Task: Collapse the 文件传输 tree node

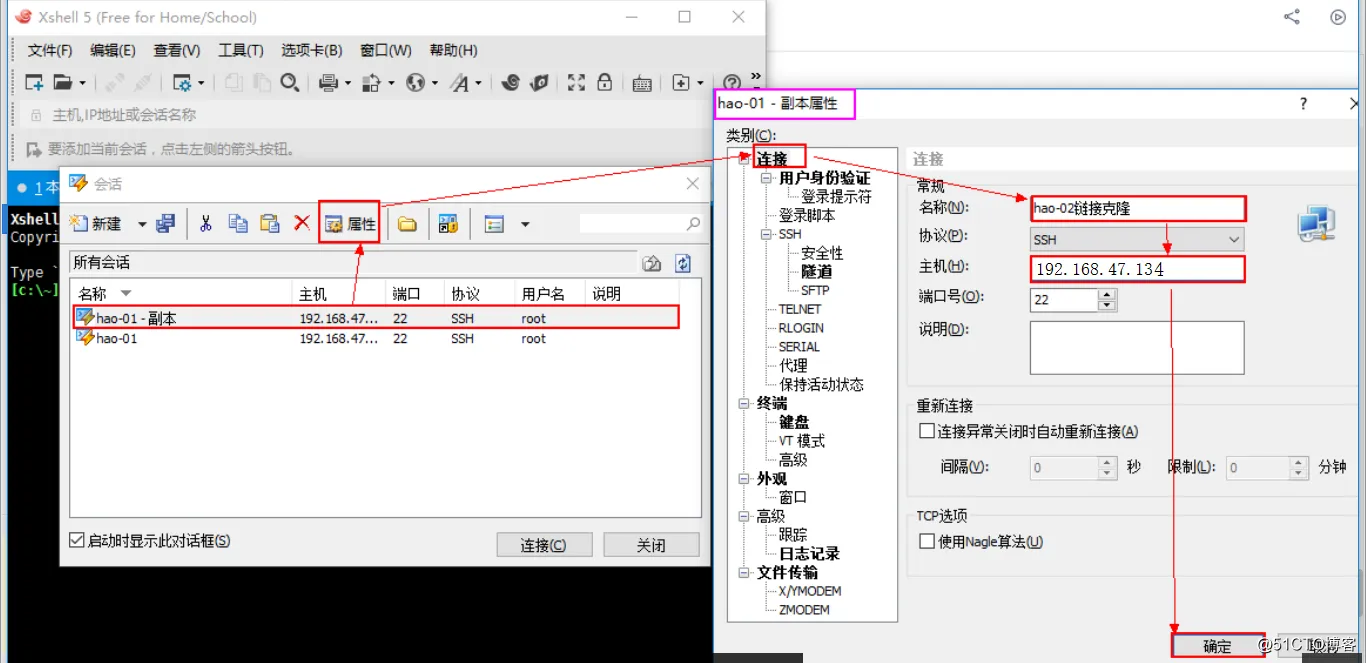Action: 744,572
